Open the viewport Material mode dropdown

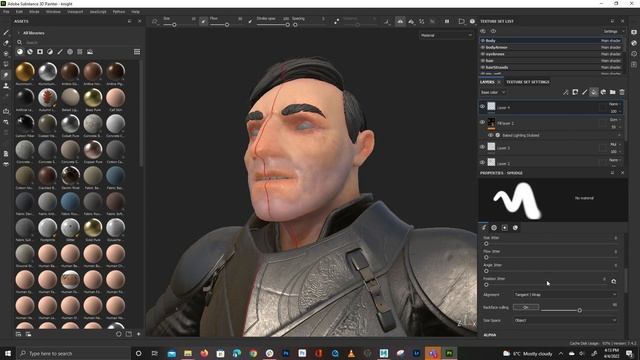[446, 36]
